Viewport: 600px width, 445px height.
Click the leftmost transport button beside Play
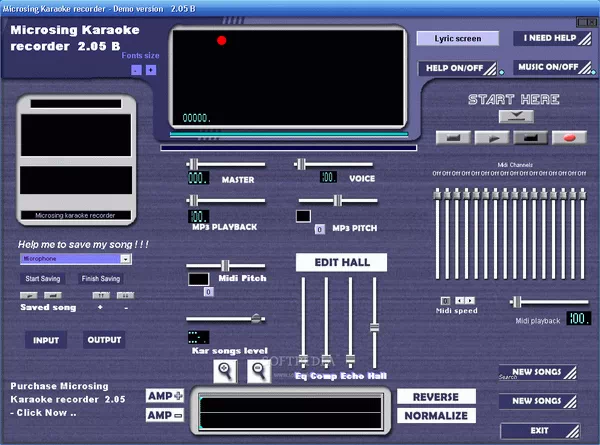pos(453,138)
